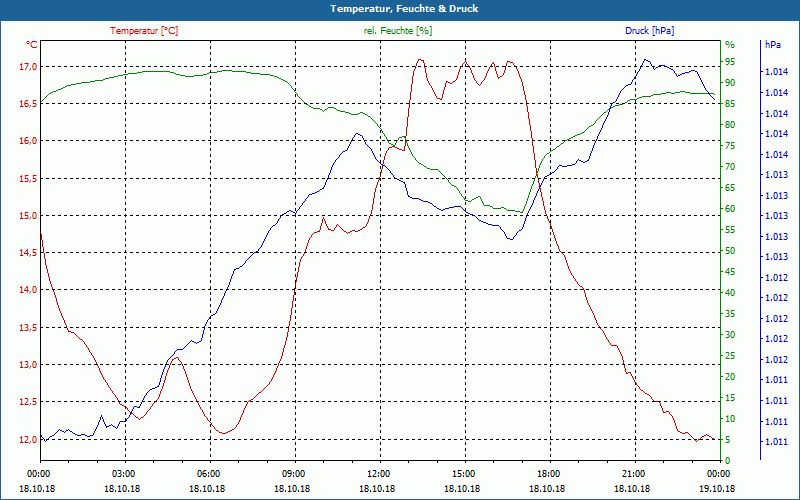Click the green '95' humidity axis tick
800x500 pixels.
click(x=730, y=62)
